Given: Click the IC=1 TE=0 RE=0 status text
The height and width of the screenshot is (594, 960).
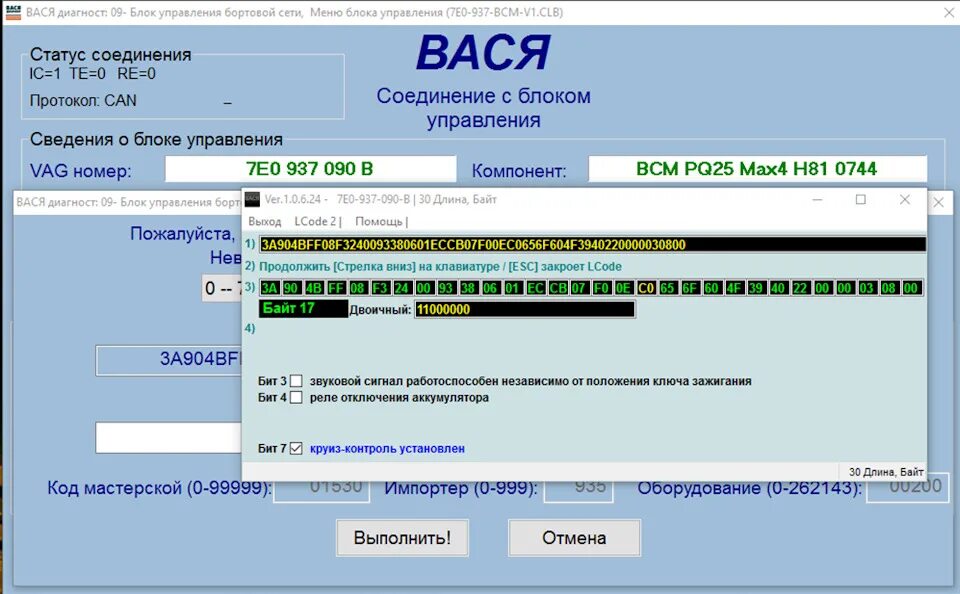Looking at the screenshot, I should pyautogui.click(x=92, y=74).
